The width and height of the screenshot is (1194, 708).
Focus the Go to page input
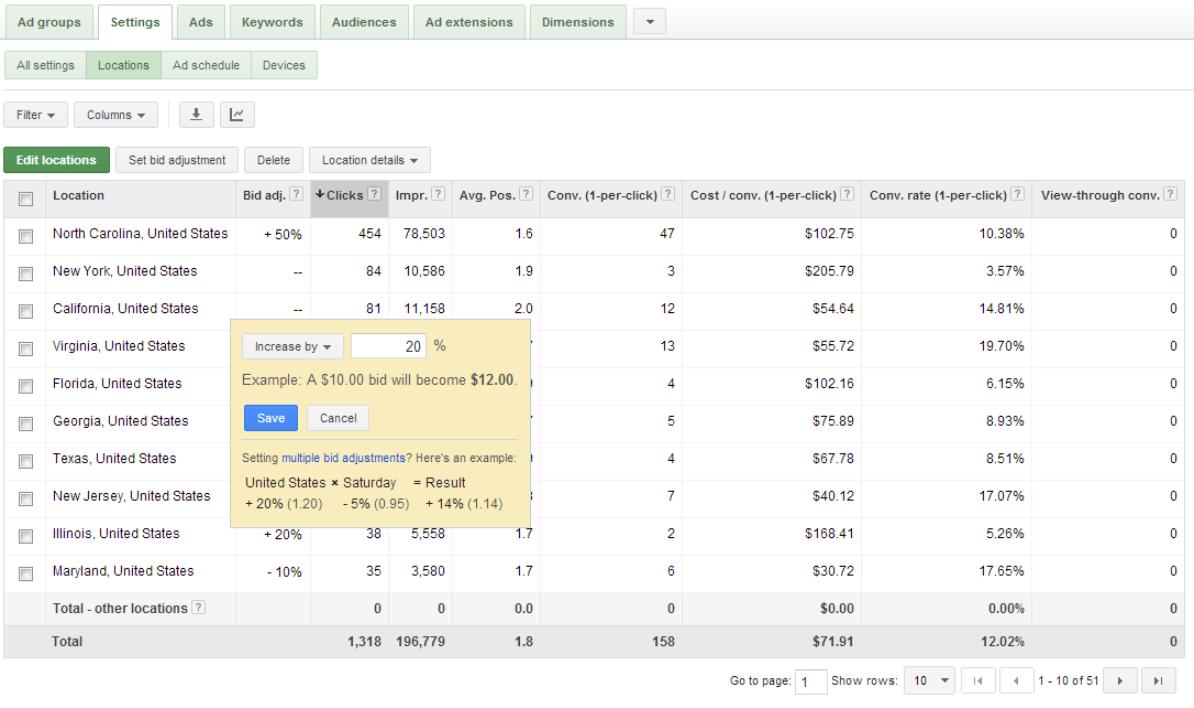point(811,681)
